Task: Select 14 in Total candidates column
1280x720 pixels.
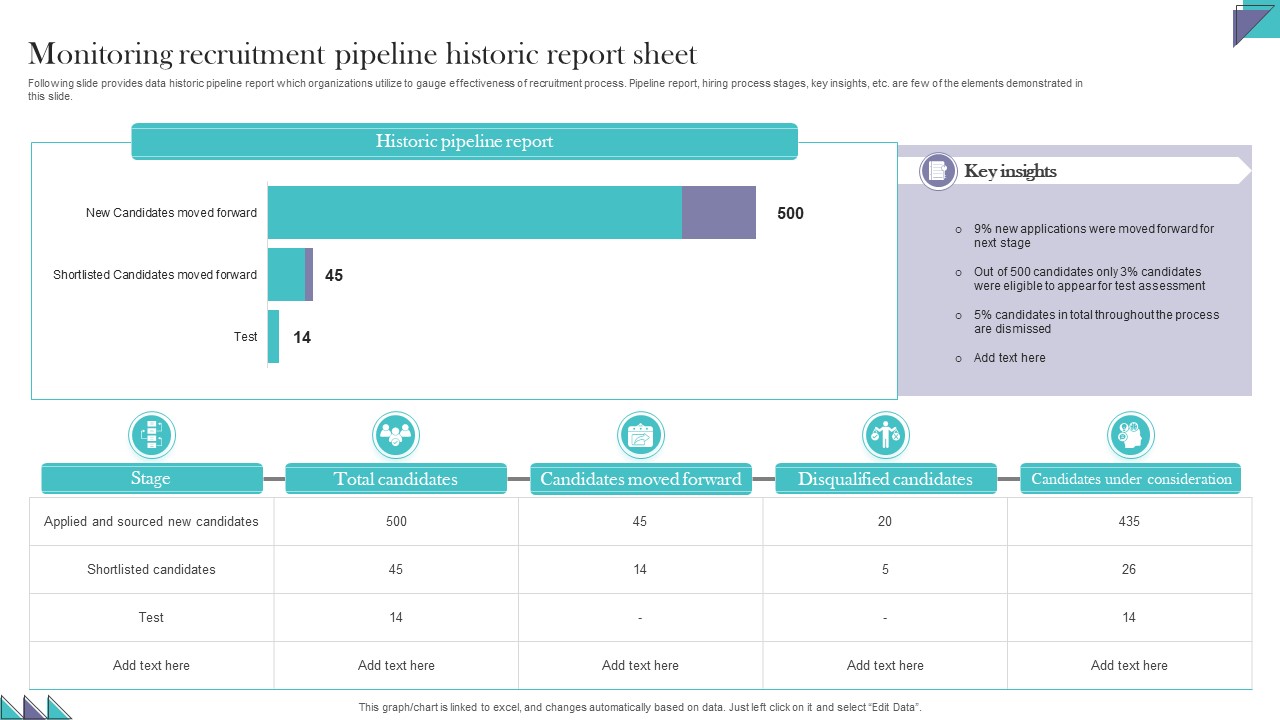Action: click(x=396, y=618)
